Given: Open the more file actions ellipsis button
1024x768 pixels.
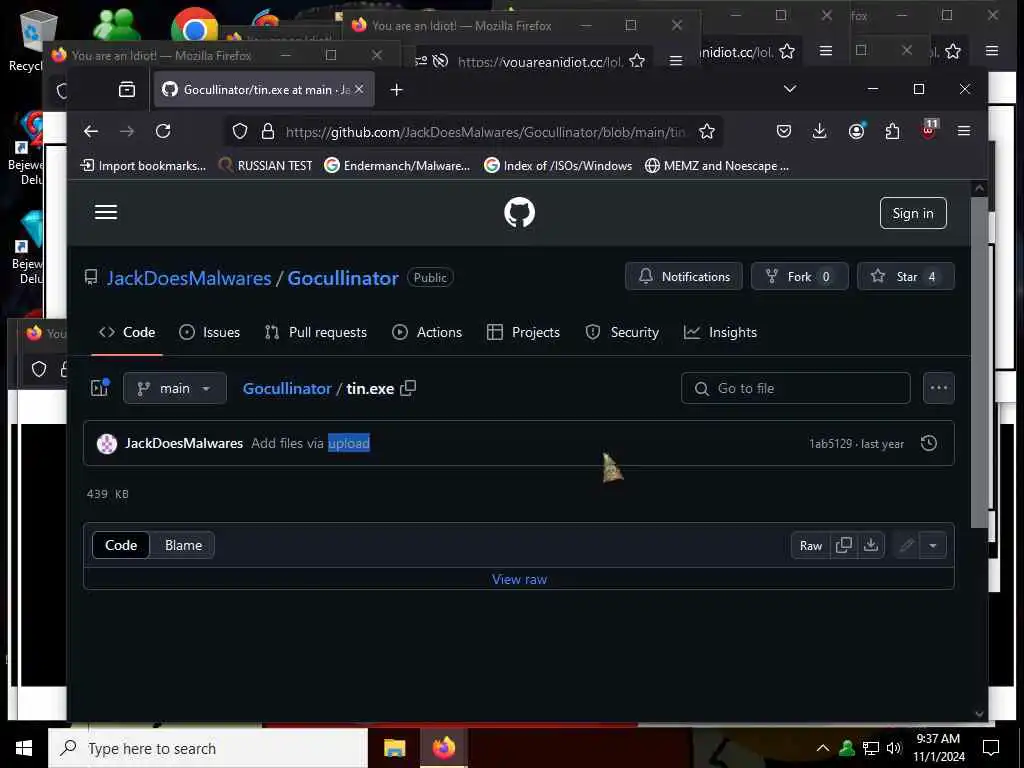Looking at the screenshot, I should click(x=938, y=388).
